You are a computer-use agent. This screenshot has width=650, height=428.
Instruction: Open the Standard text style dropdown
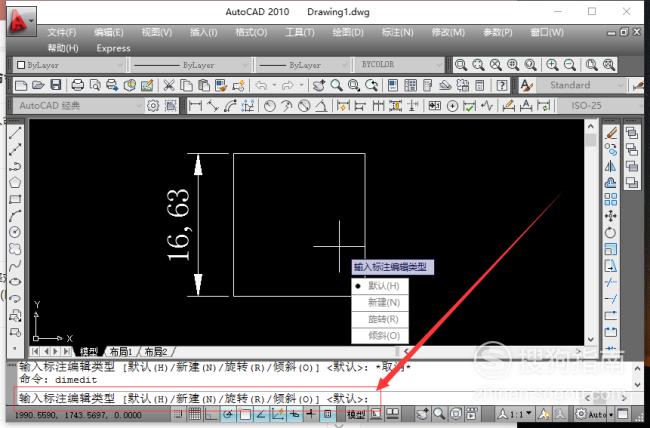coord(581,85)
